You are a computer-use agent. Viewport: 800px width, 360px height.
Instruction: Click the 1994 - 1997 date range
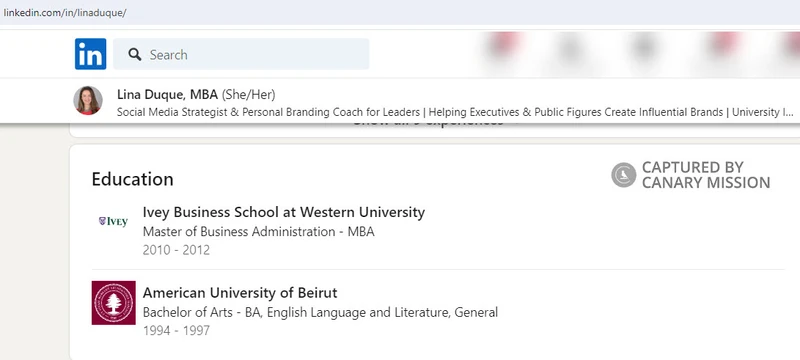(176, 331)
